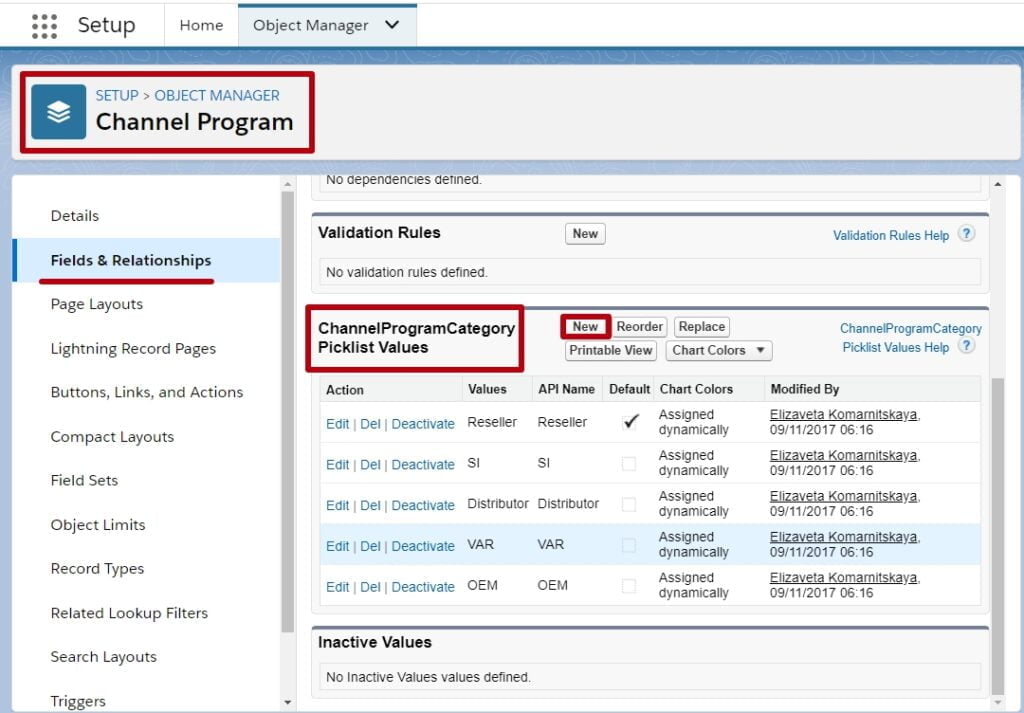The image size is (1024, 713).
Task: Toggle the Default checkbox for OEM
Action: tap(629, 586)
